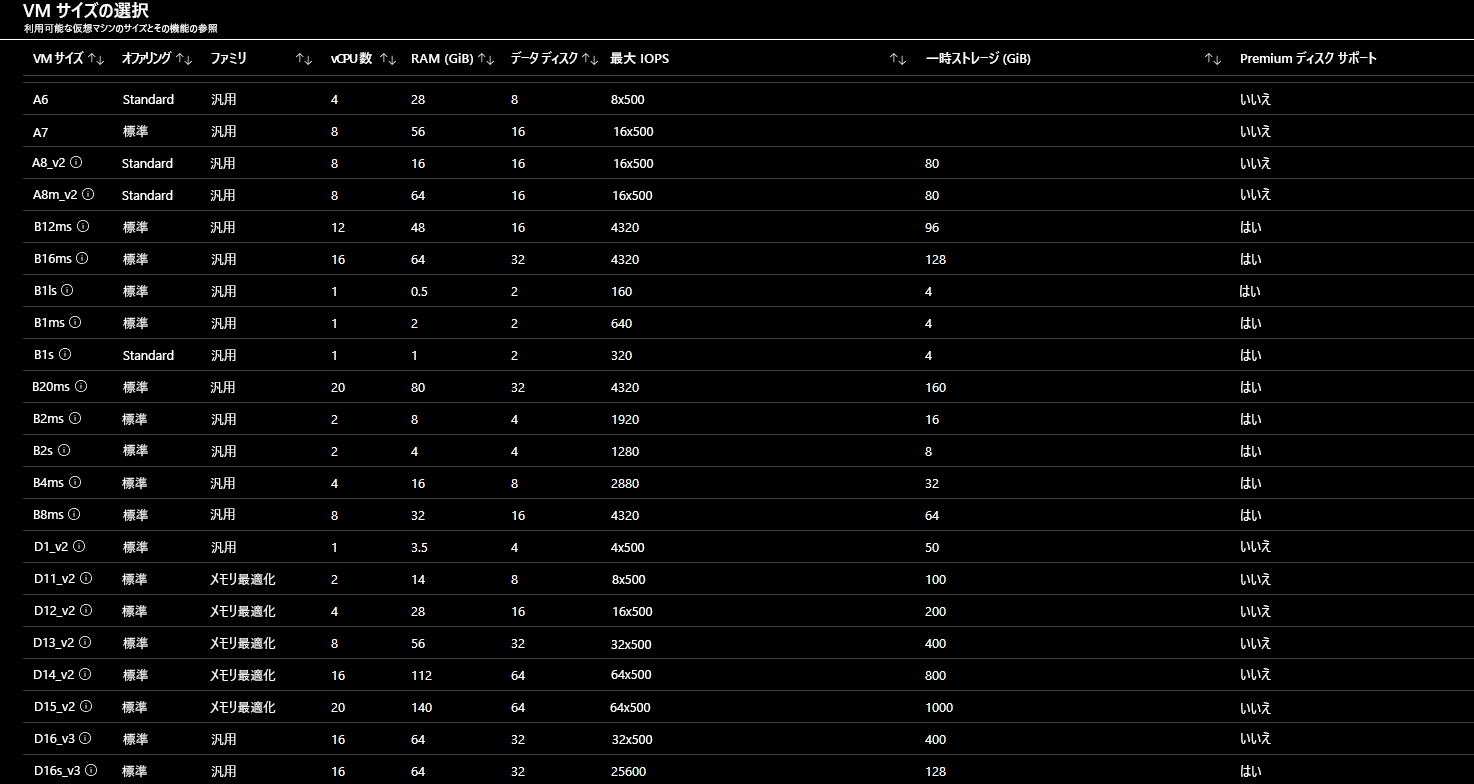Select the A8_v2 VM size name
Screen dimensions: 1474x784
[49, 163]
